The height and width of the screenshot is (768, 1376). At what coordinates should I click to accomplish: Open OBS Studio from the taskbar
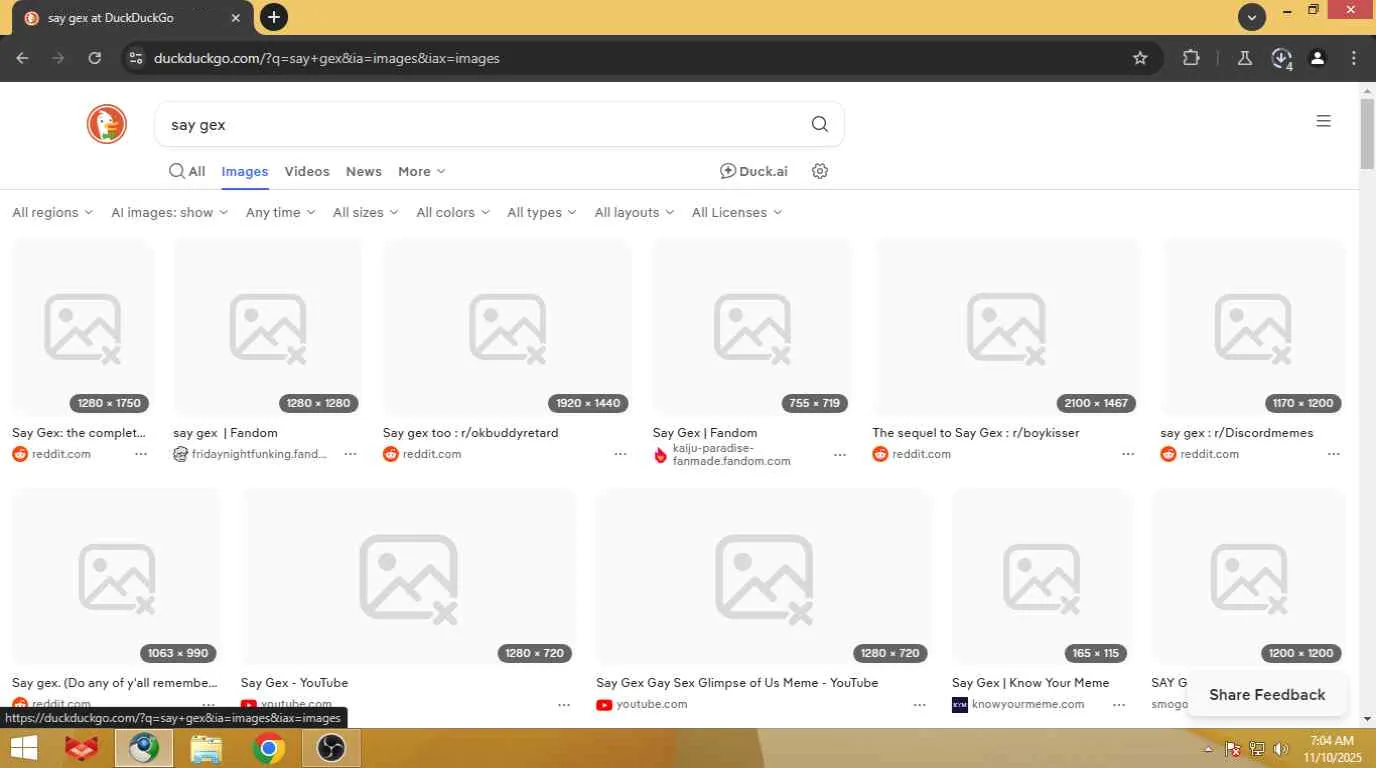(x=331, y=748)
